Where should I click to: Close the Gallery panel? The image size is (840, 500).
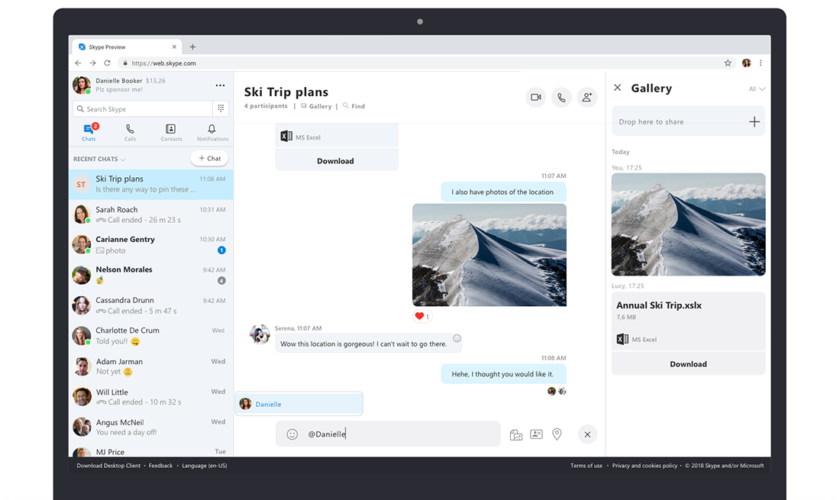[618, 88]
